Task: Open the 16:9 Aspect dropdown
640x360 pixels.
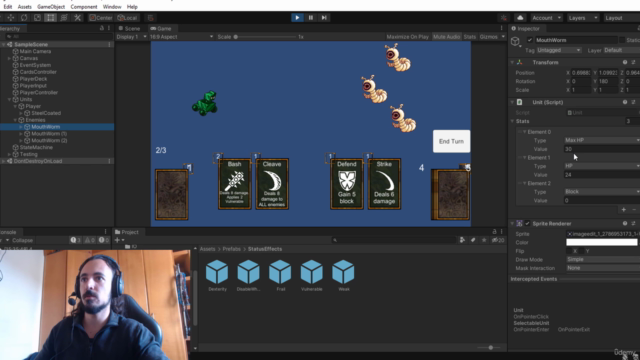Action: [182, 37]
